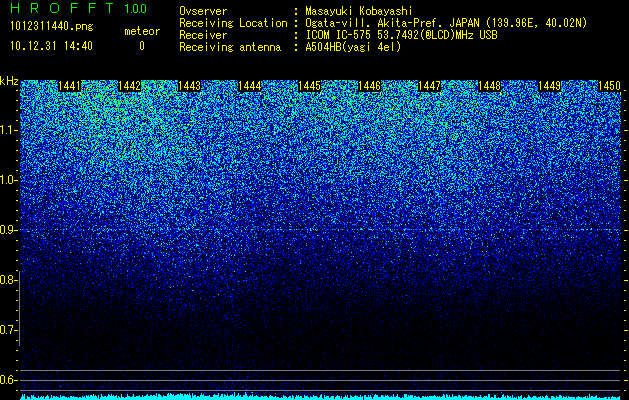629x400 pixels.
Task: Click the 1448 time marker label
Action: tap(489, 86)
